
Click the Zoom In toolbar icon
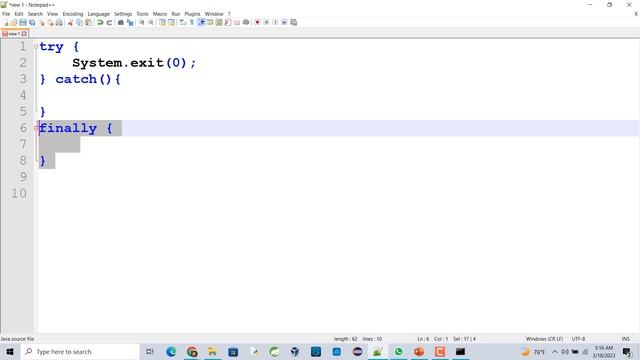click(141, 22)
